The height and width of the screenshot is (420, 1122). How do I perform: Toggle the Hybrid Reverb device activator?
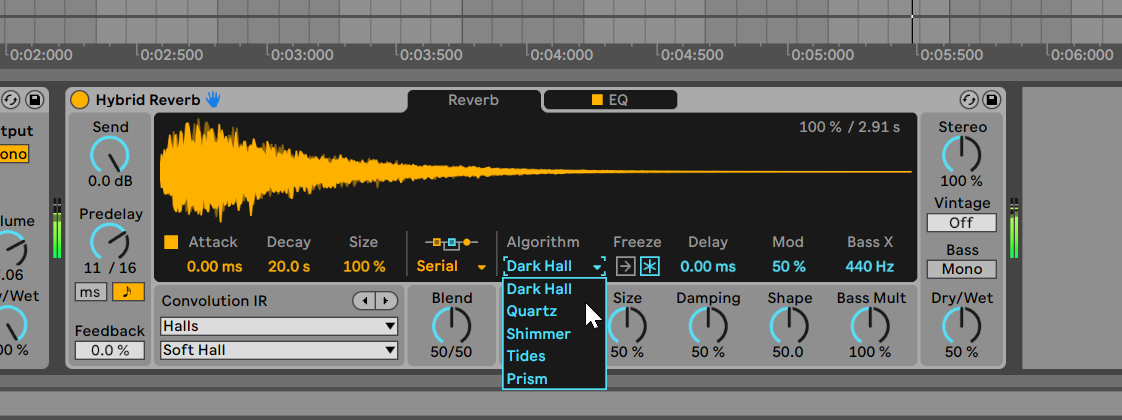pyautogui.click(x=80, y=100)
